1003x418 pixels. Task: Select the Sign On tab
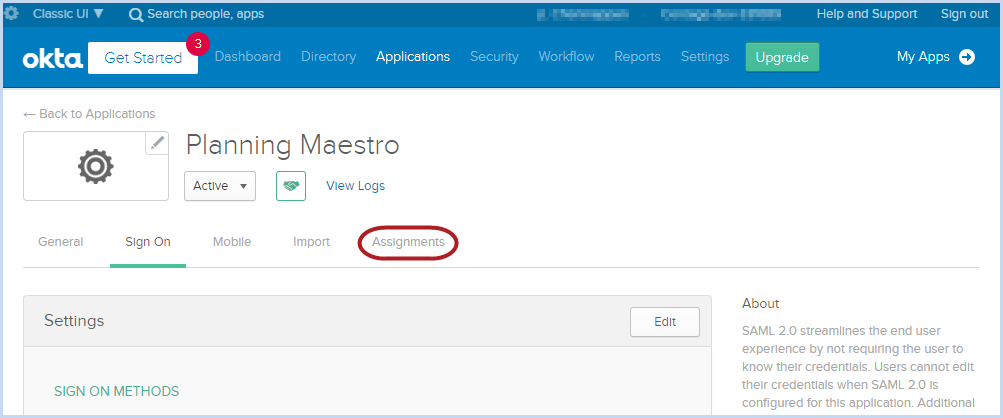click(148, 242)
